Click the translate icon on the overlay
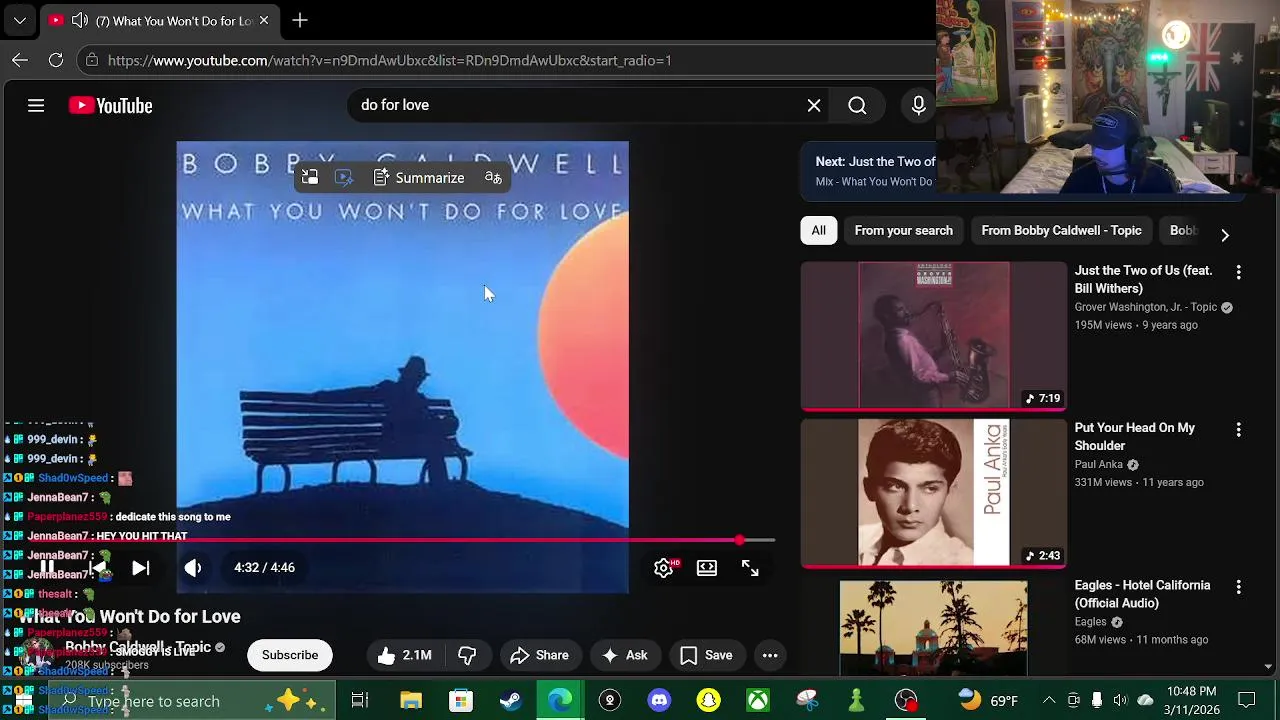1280x720 pixels. click(493, 178)
